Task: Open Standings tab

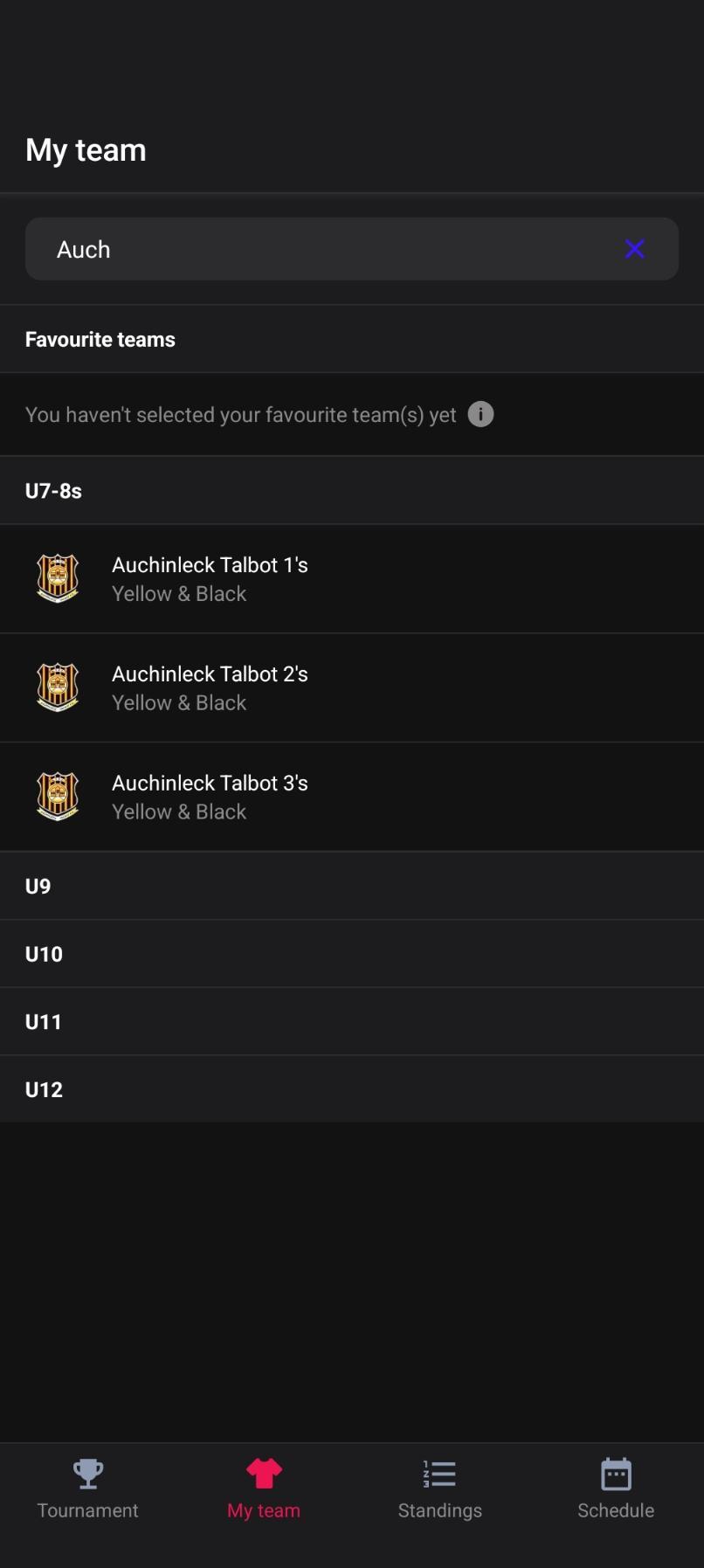Action: pyautogui.click(x=439, y=1489)
